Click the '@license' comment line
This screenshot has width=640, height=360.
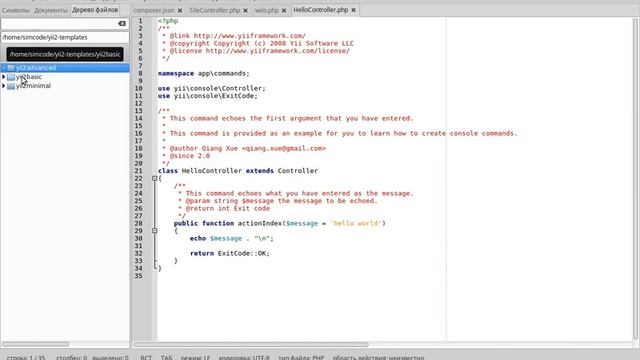tap(256, 51)
